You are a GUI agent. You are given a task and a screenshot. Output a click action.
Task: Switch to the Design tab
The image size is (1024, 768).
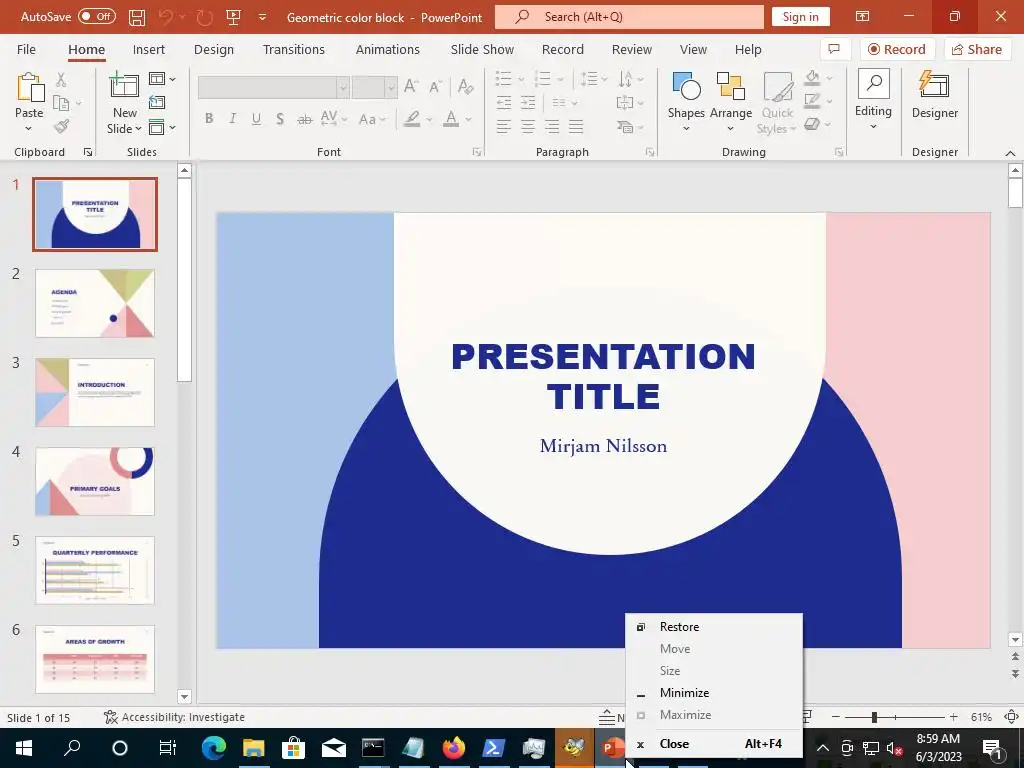(x=214, y=50)
